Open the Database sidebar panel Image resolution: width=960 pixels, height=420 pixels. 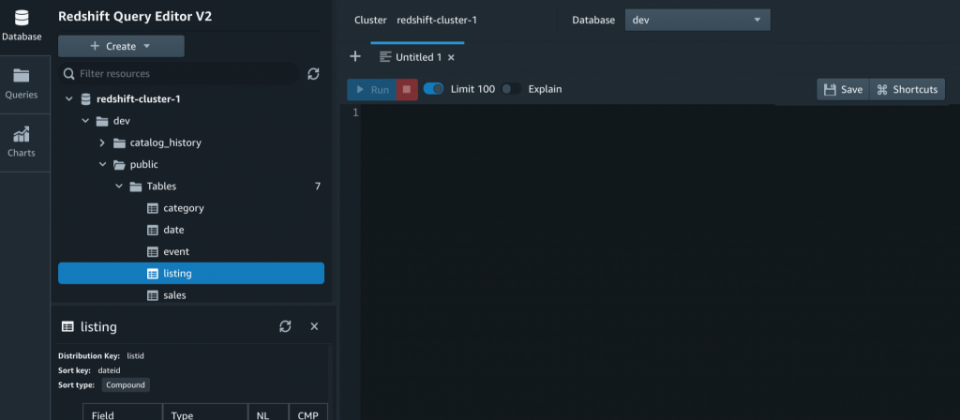[21, 26]
